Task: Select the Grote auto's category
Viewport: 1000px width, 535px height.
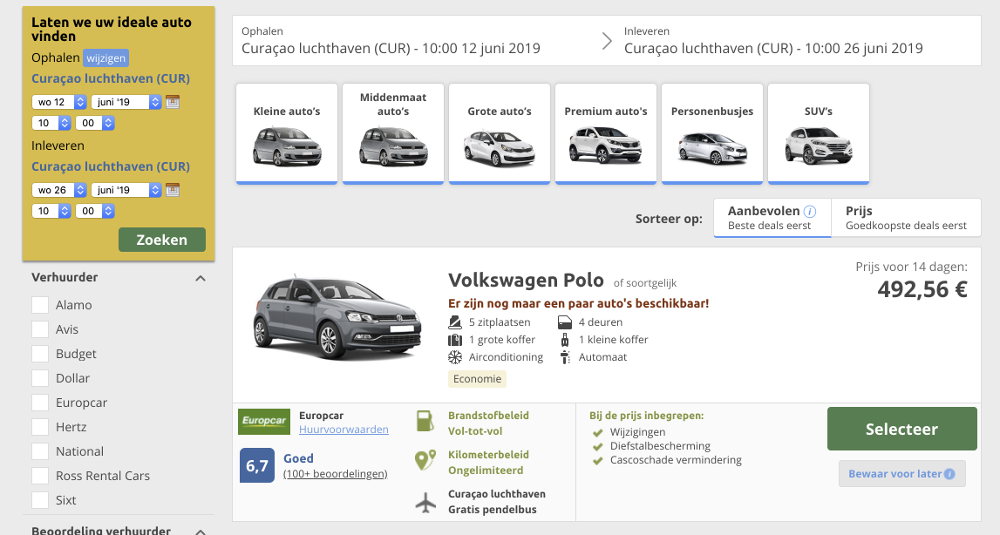Action: point(499,134)
